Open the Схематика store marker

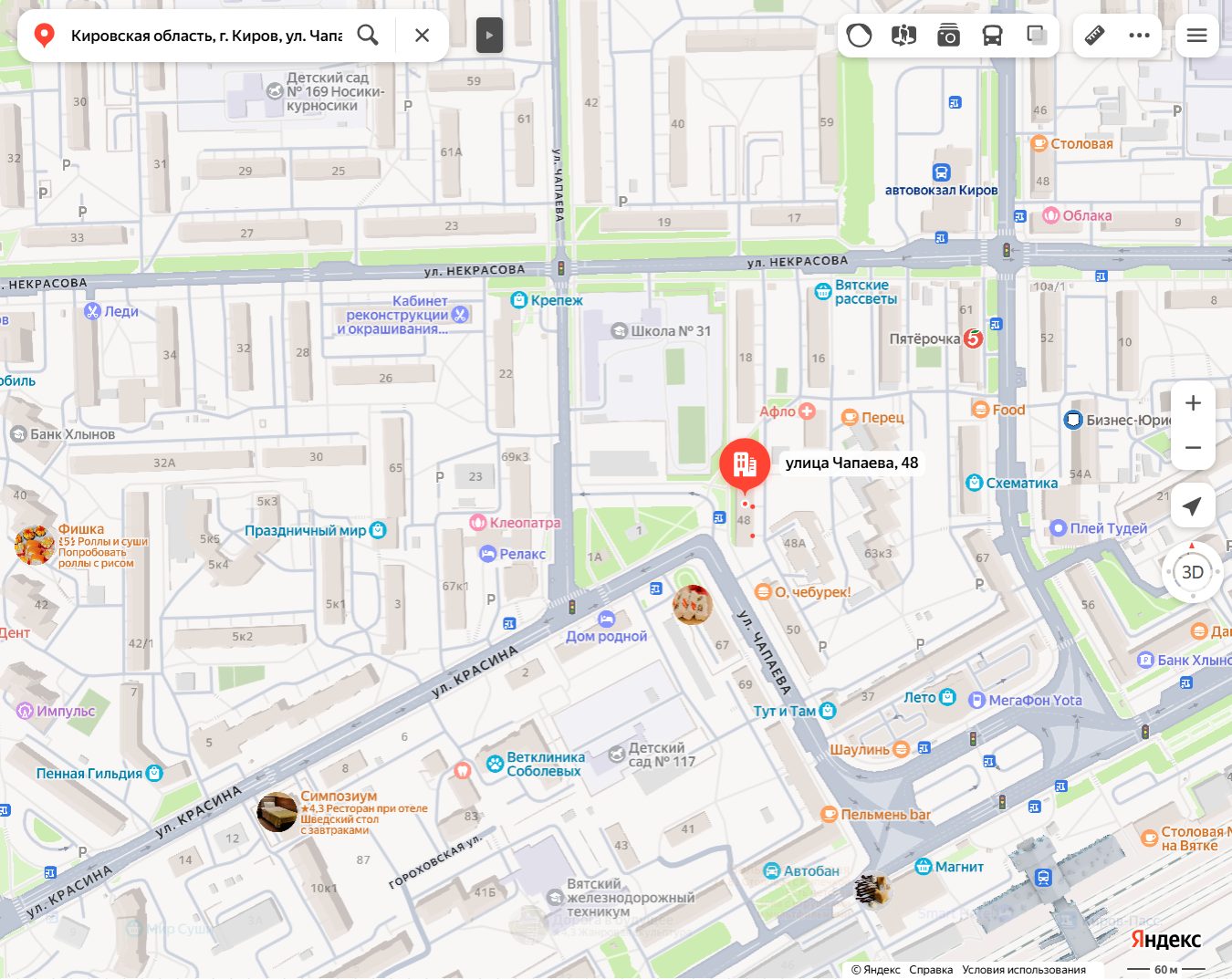tap(975, 484)
